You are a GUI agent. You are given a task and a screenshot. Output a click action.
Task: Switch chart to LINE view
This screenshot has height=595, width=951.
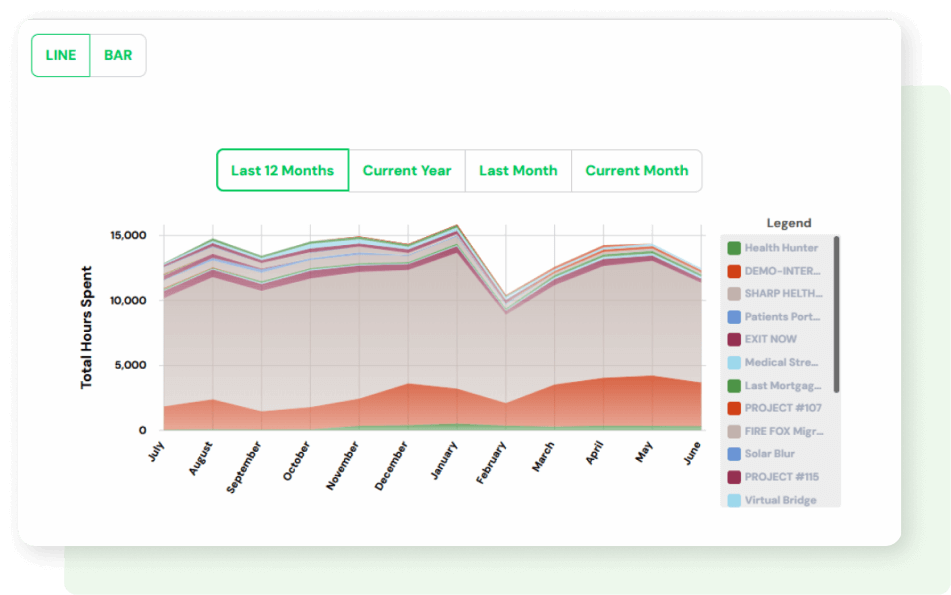coord(61,55)
